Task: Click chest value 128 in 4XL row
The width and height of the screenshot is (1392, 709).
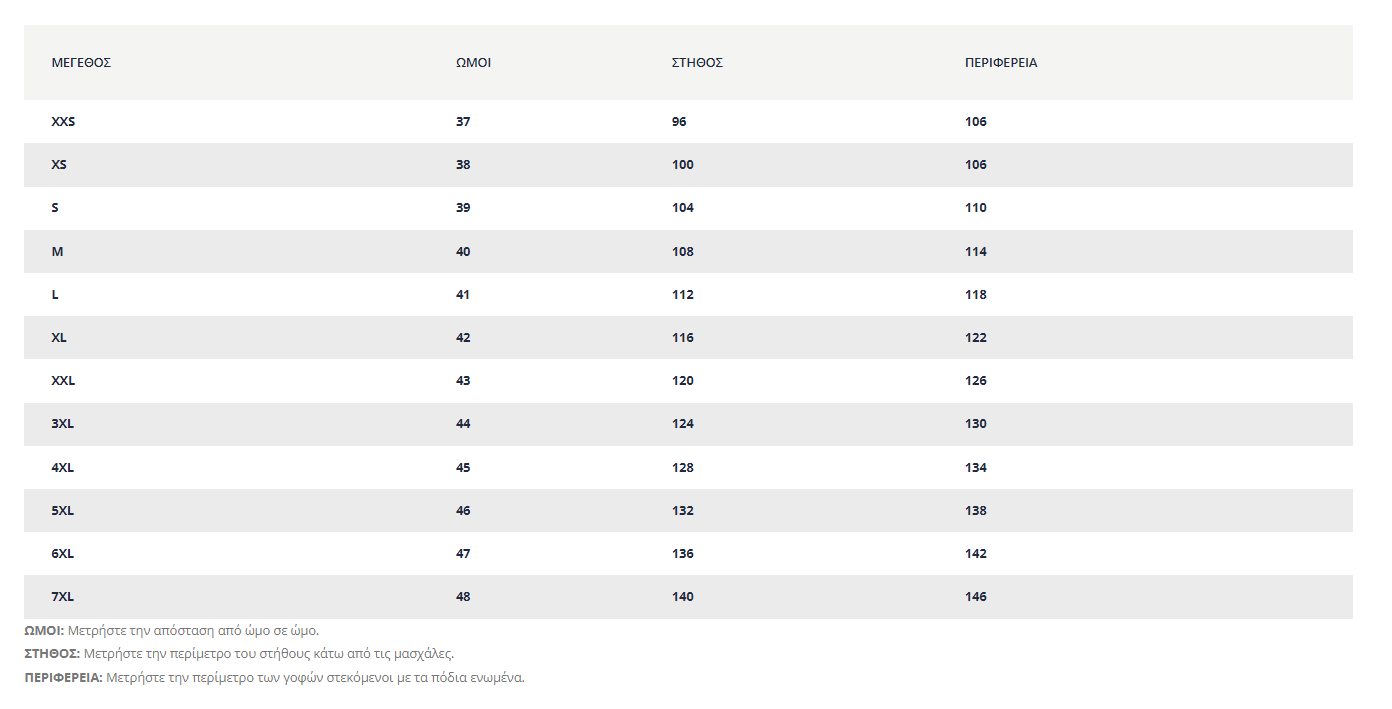Action: click(683, 467)
